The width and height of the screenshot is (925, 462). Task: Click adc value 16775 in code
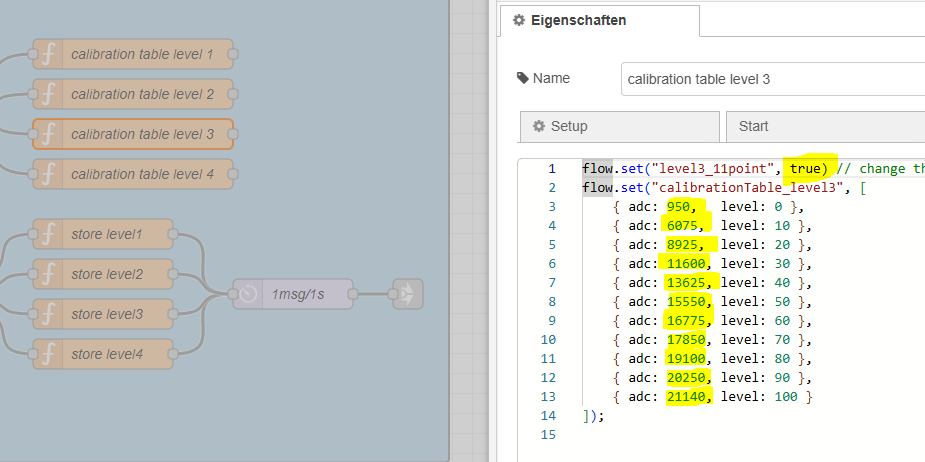[685, 320]
